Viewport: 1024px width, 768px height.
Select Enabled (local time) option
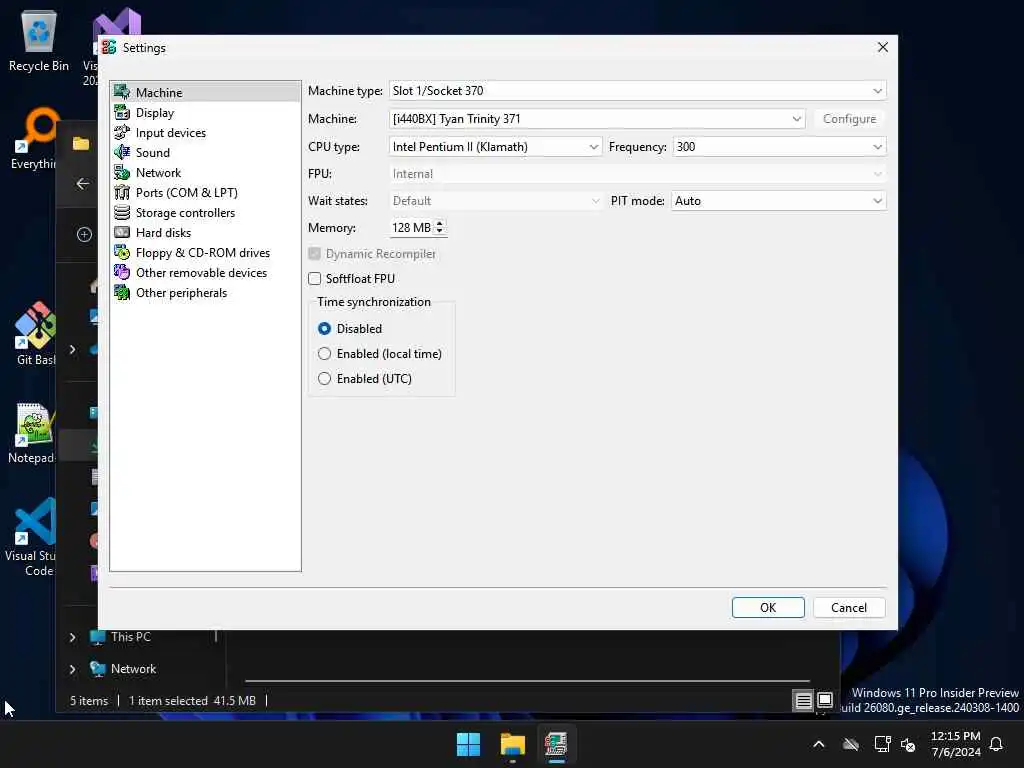(x=324, y=353)
